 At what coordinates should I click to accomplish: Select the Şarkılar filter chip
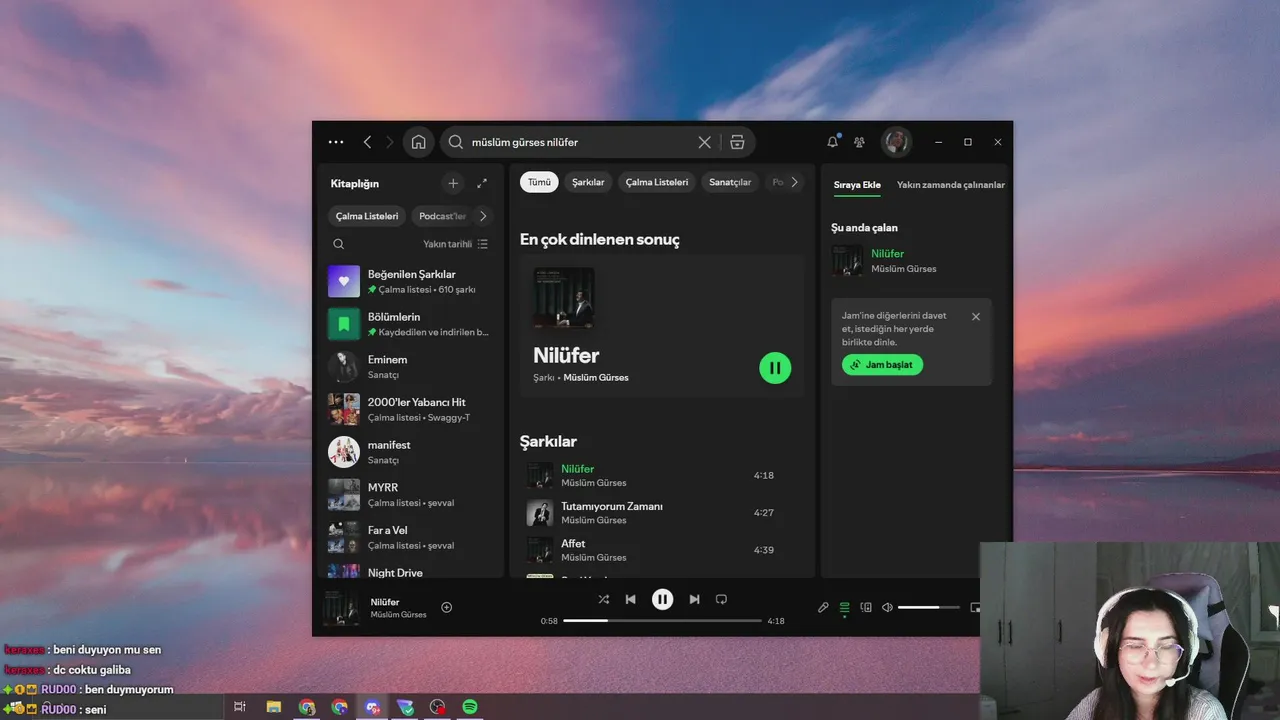(588, 182)
